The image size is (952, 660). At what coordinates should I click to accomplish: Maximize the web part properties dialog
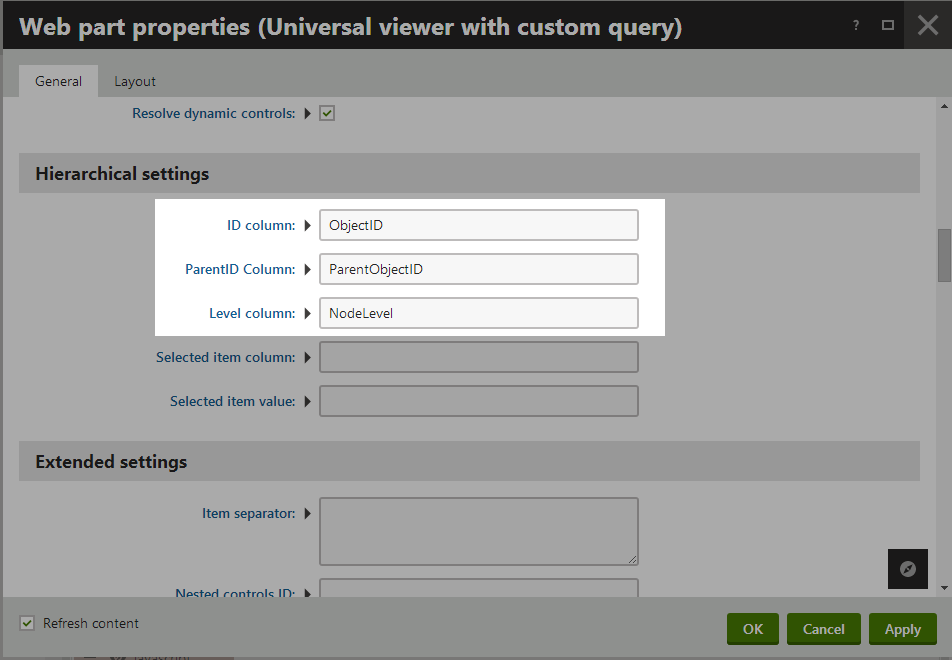tap(888, 26)
